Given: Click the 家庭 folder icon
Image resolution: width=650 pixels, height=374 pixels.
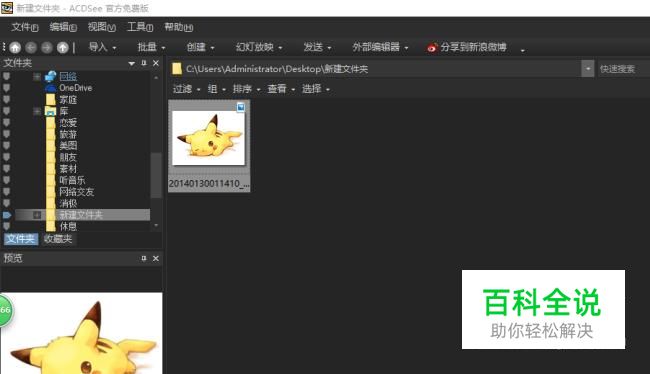Looking at the screenshot, I should tap(51, 100).
